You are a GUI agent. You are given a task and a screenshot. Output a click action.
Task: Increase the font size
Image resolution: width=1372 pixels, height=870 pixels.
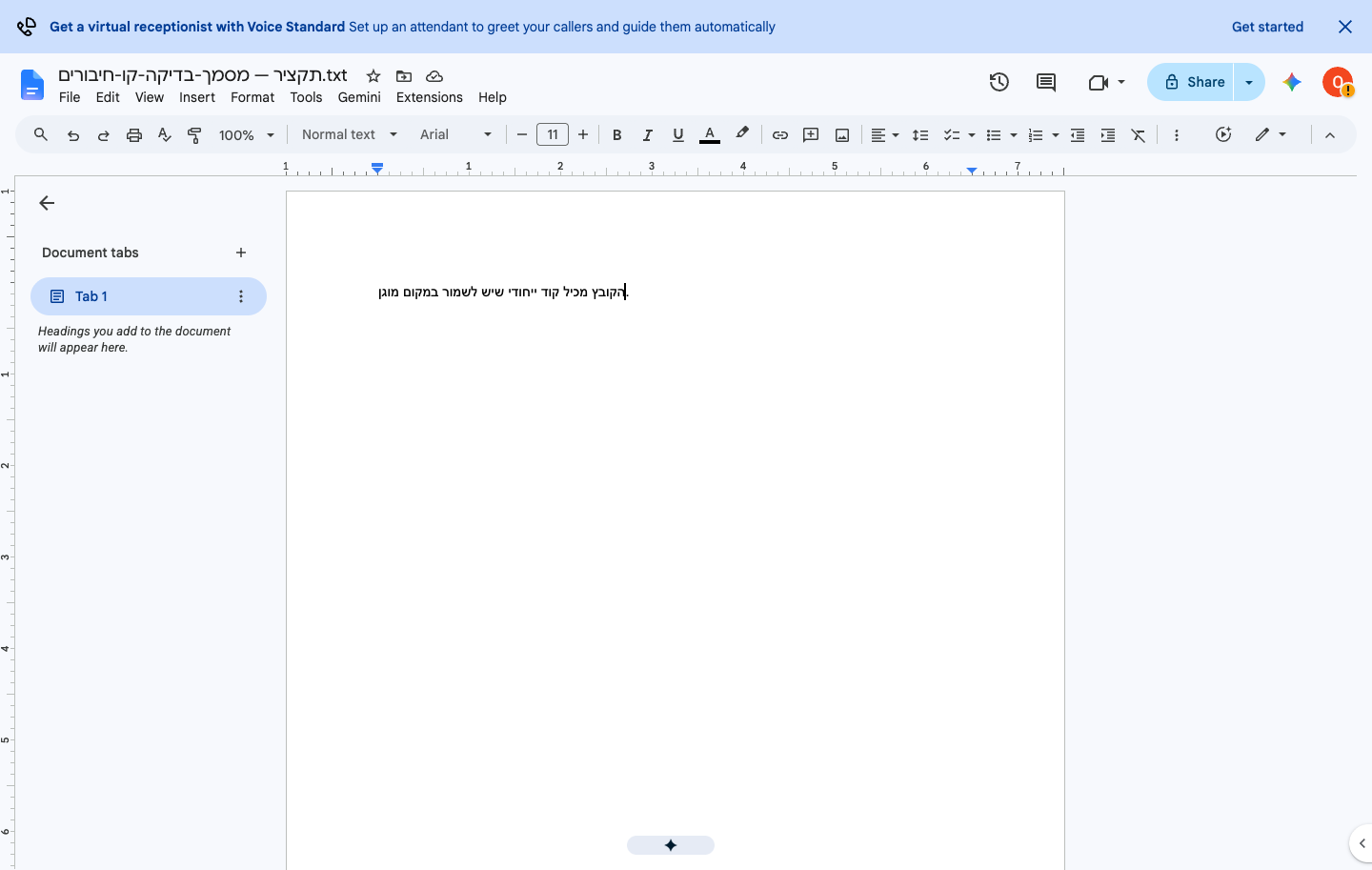tap(583, 135)
